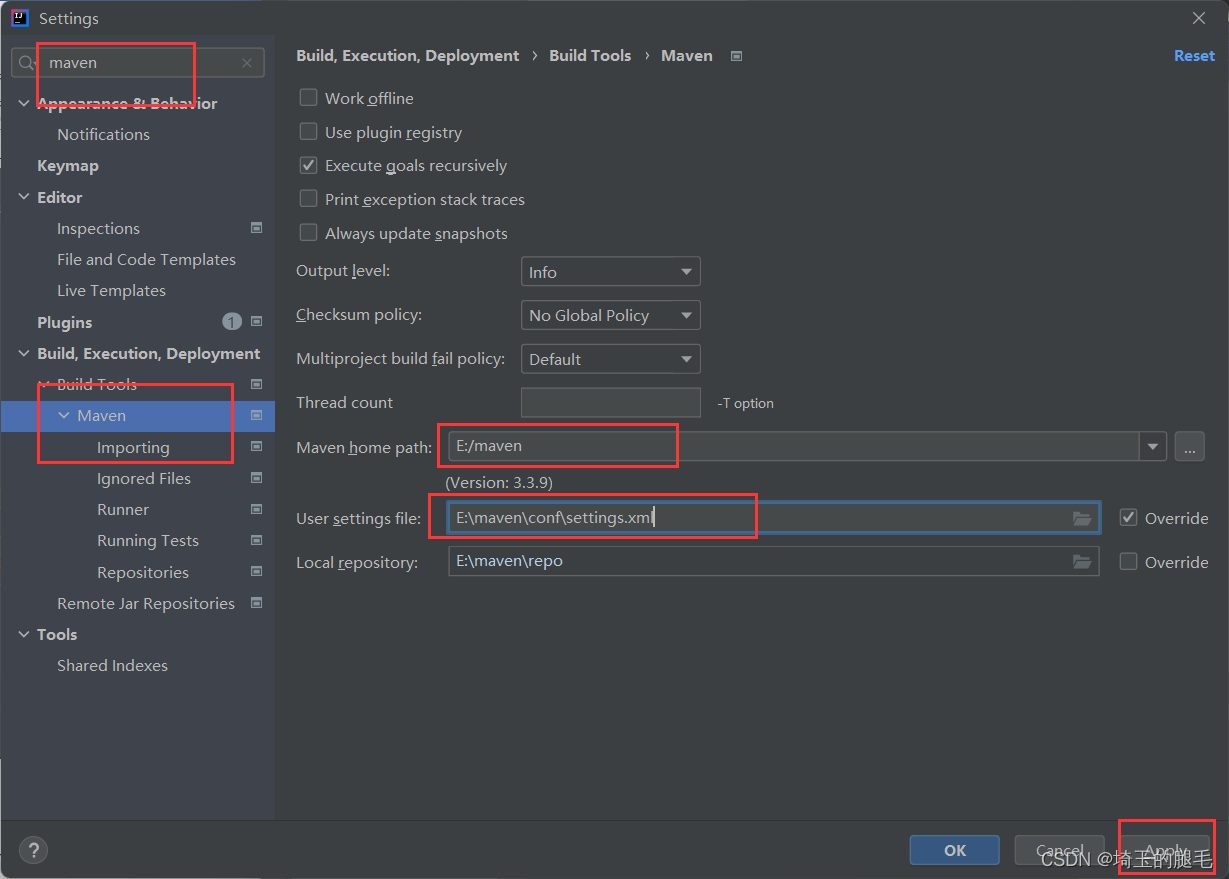Open the folder browser for User settings file
1229x879 pixels.
click(1082, 517)
